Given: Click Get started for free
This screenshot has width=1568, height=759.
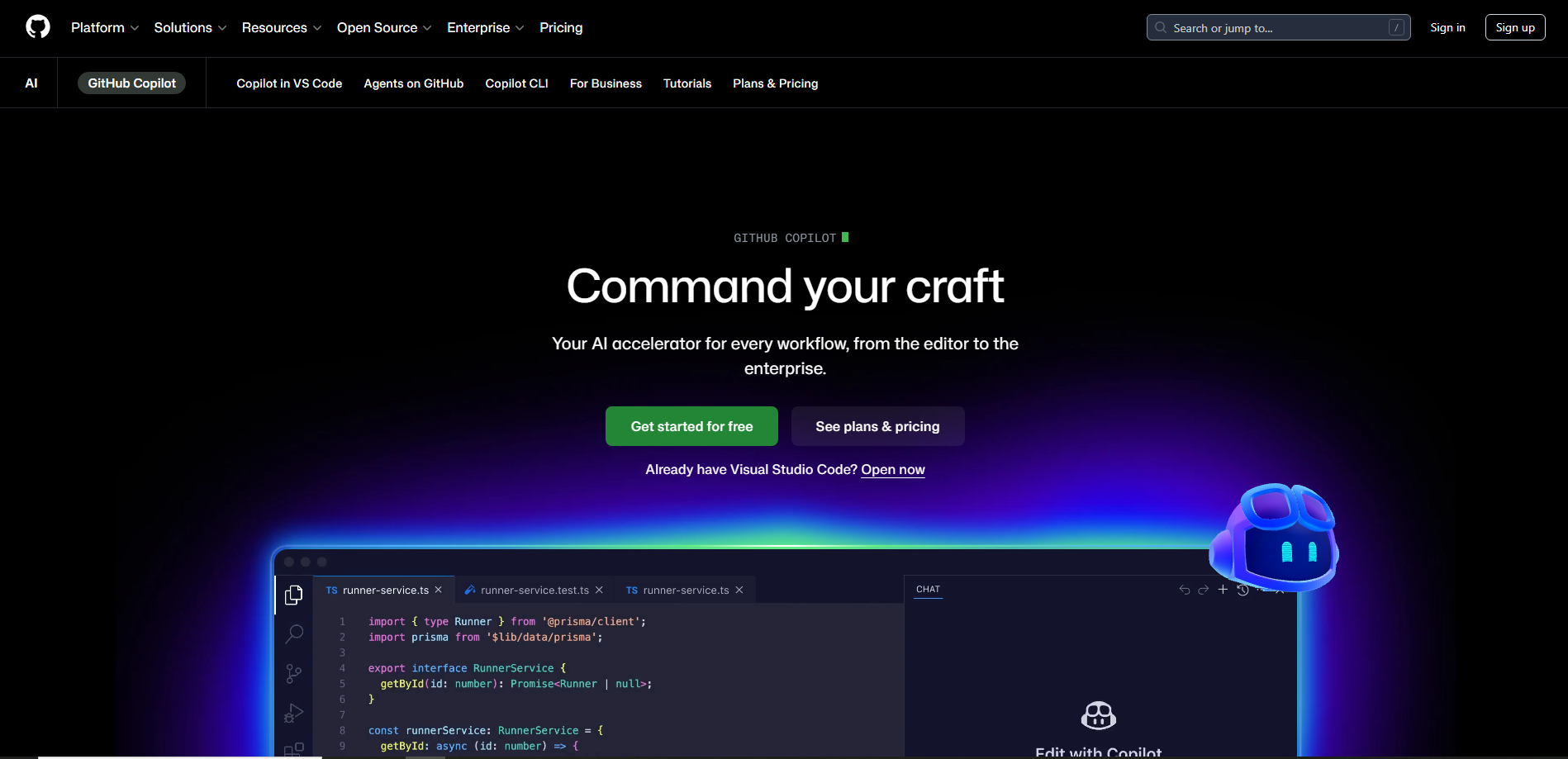Looking at the screenshot, I should (x=691, y=426).
